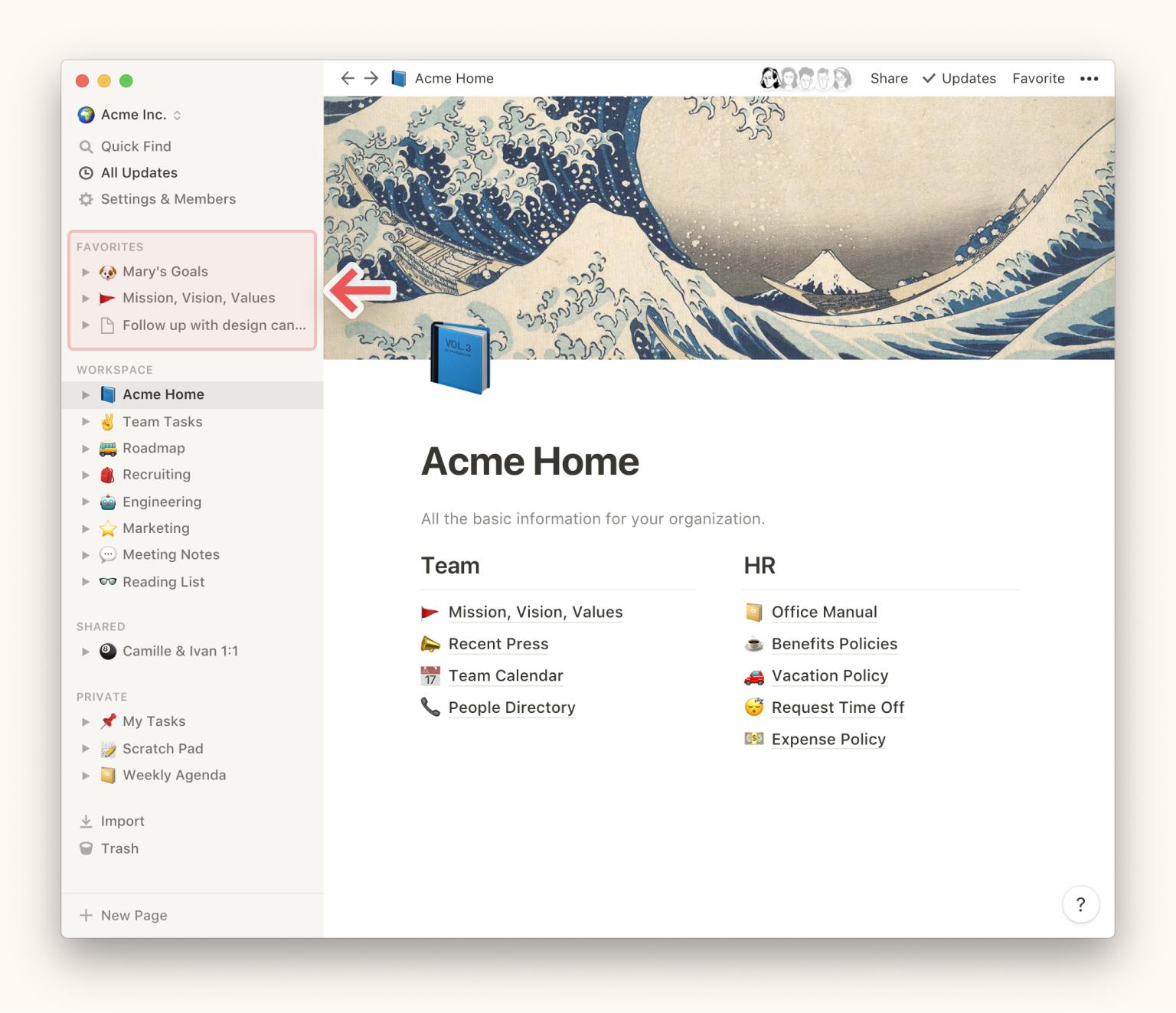Open the help question mark button
This screenshot has height=1013, width=1176.
click(x=1080, y=904)
